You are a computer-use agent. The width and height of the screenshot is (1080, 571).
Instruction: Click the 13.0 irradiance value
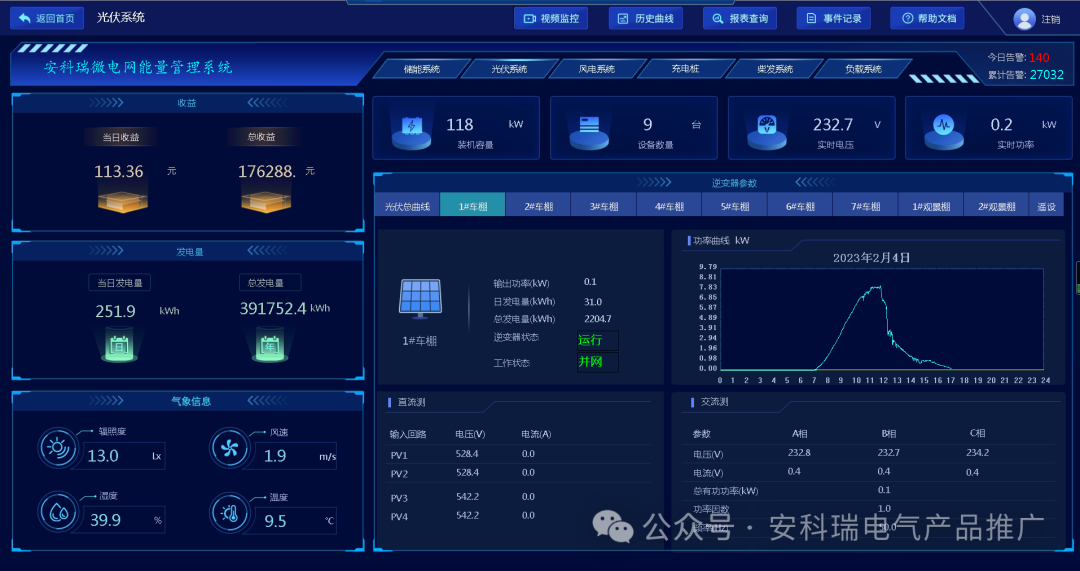(103, 456)
